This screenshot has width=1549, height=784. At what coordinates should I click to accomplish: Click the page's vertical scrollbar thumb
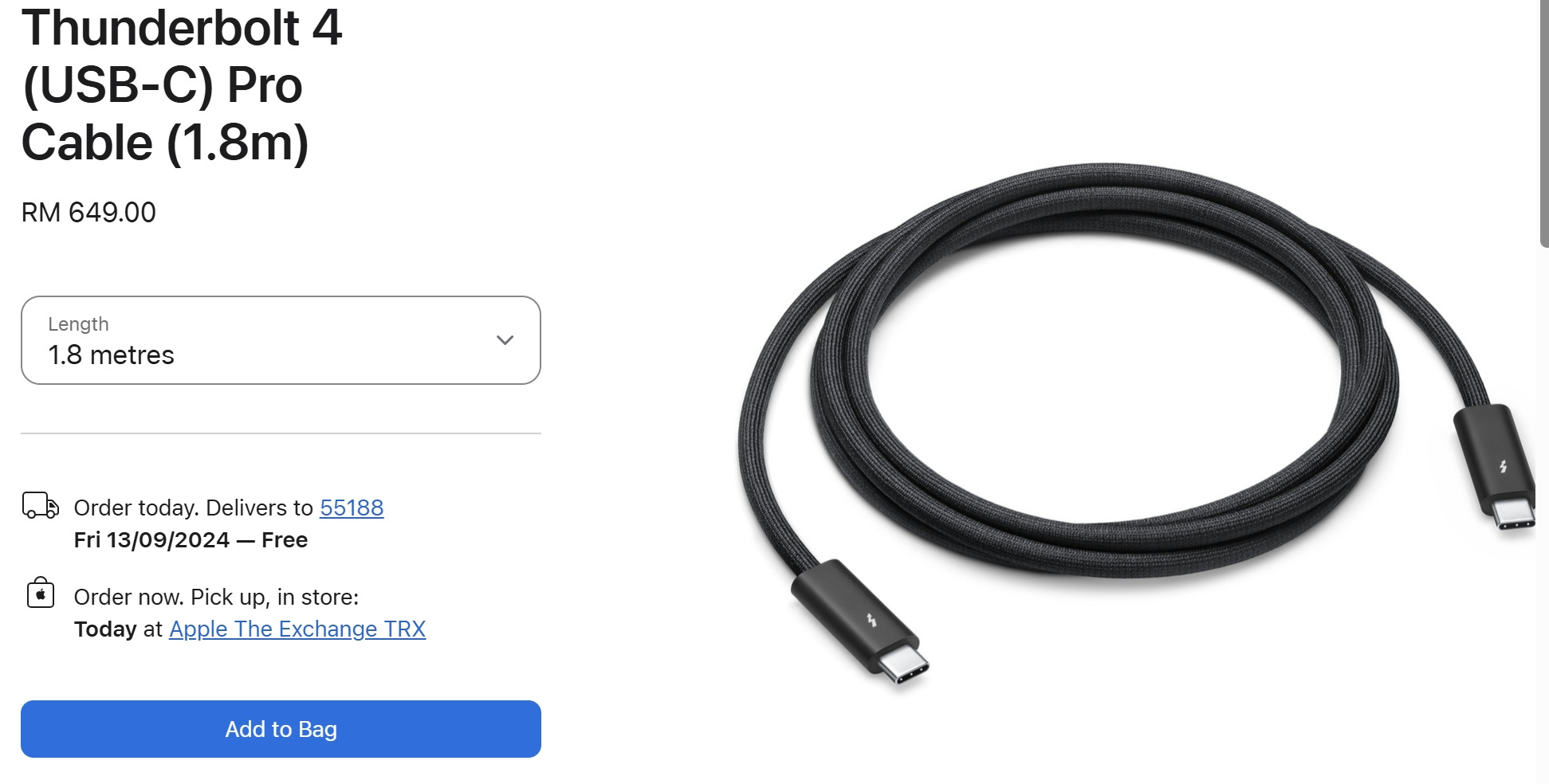(1544, 123)
